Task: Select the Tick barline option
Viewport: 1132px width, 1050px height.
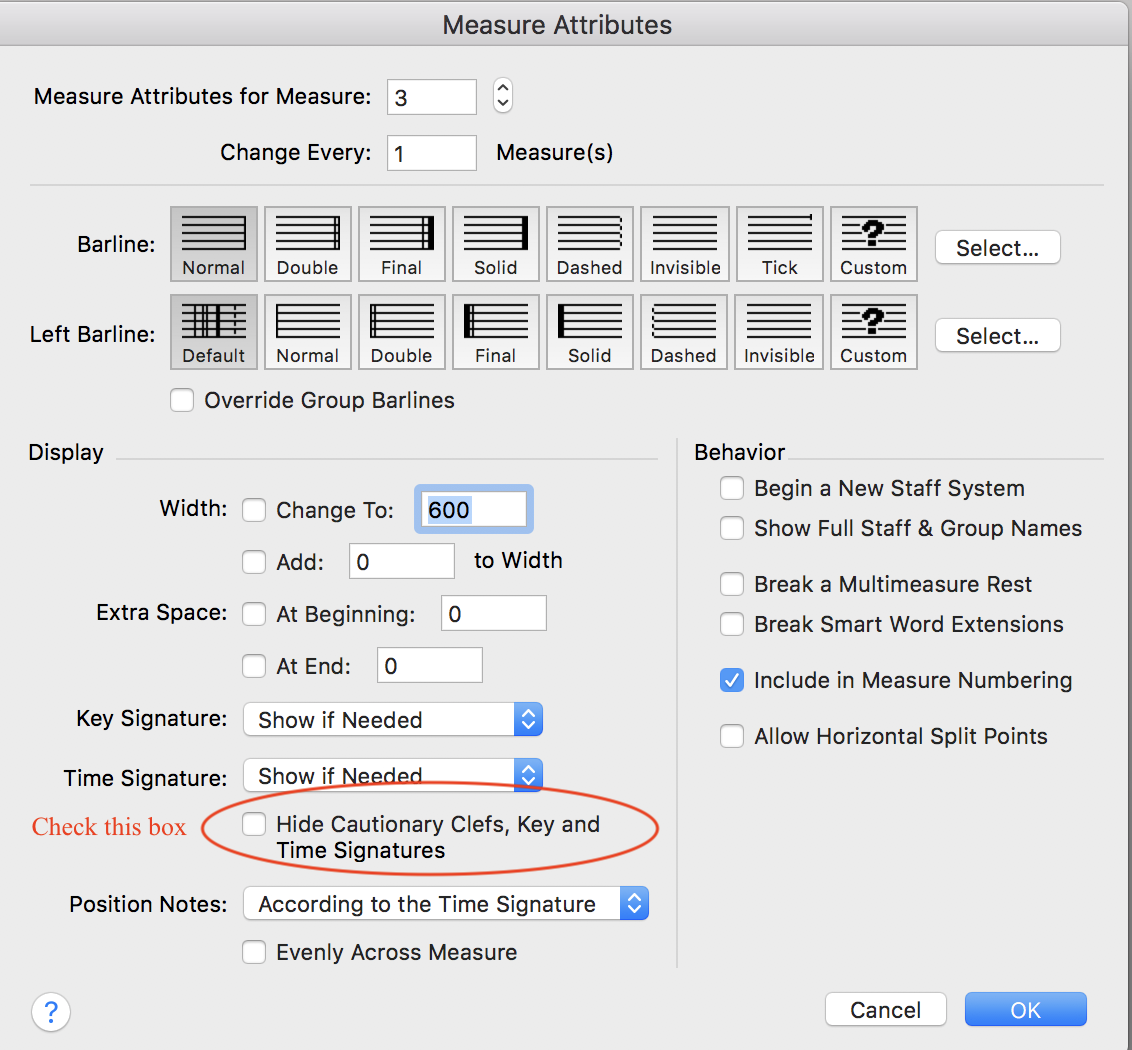Action: (x=779, y=243)
